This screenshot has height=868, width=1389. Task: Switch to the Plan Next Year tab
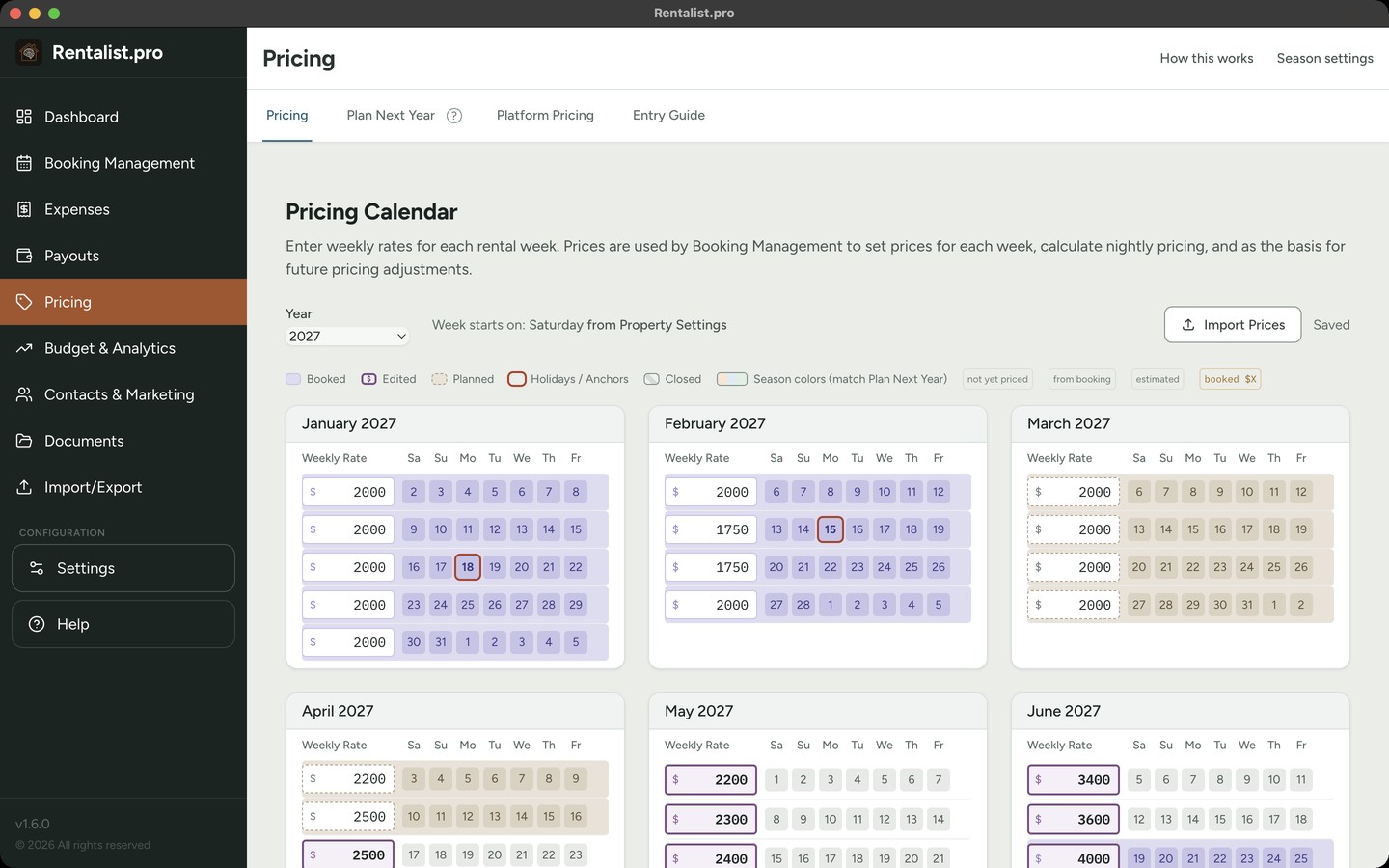pyautogui.click(x=391, y=115)
